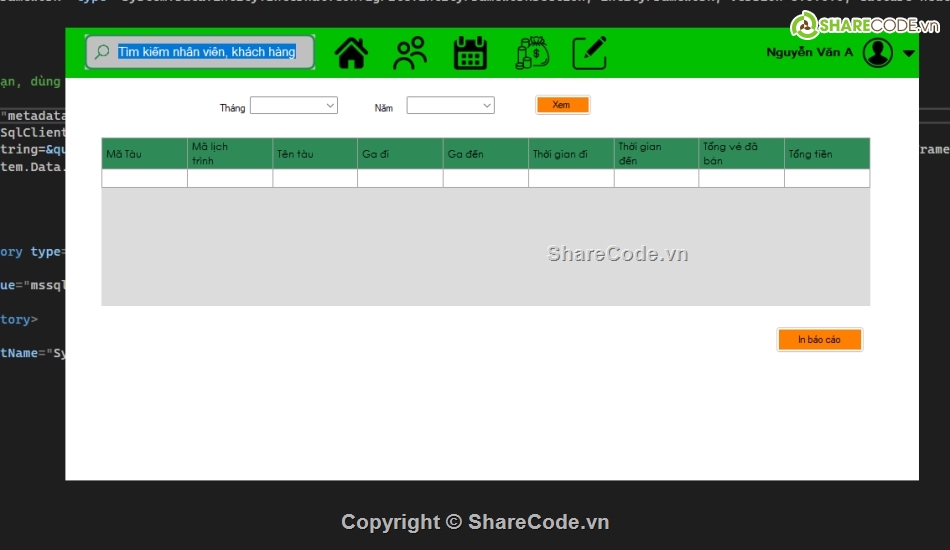Click the user profile avatar icon

click(877, 53)
